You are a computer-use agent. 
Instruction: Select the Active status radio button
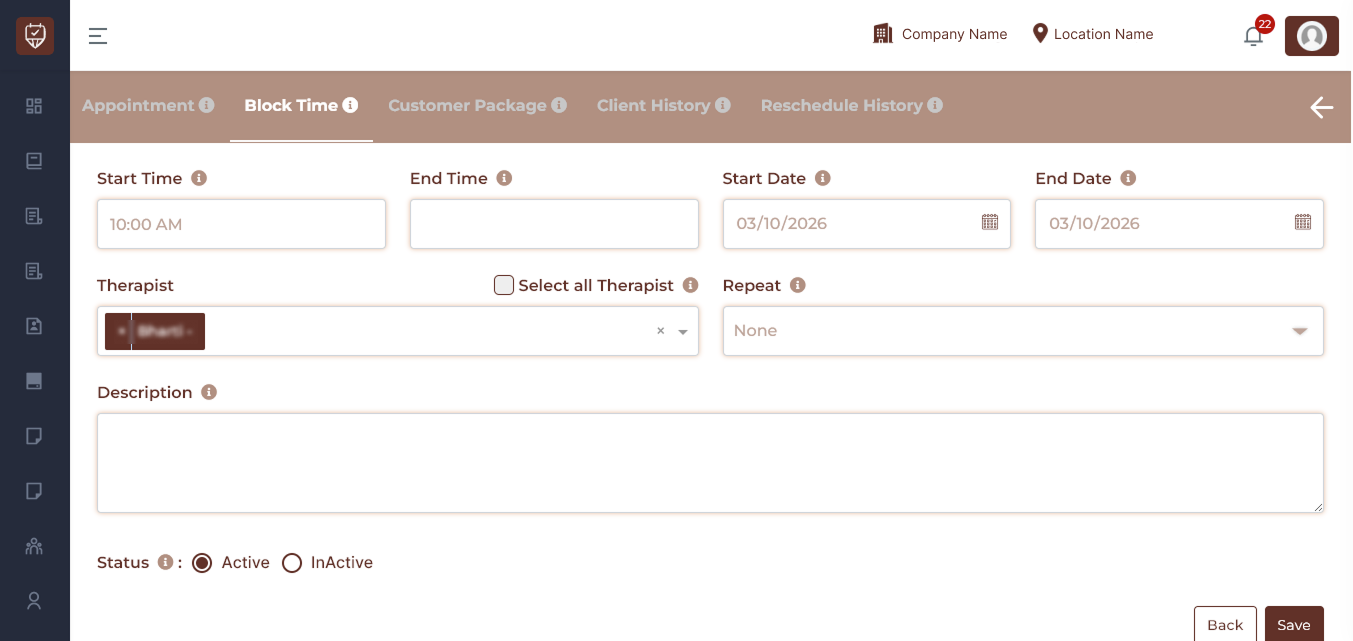202,563
